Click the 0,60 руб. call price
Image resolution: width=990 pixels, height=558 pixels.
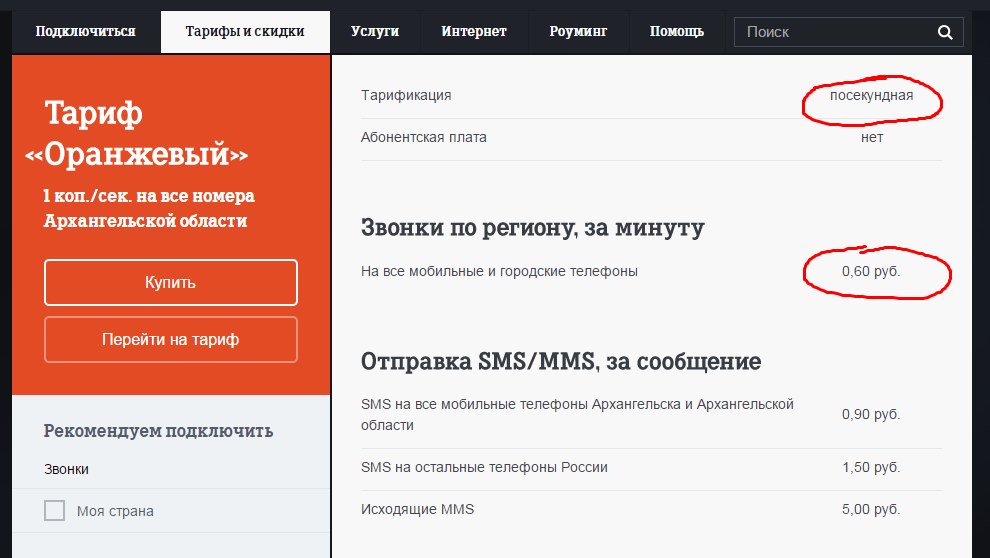click(x=871, y=271)
